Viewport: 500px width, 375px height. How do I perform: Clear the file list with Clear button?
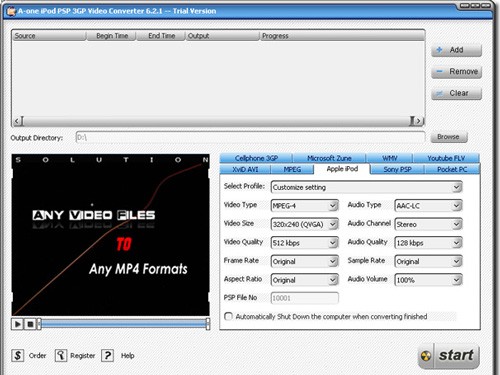(x=456, y=93)
